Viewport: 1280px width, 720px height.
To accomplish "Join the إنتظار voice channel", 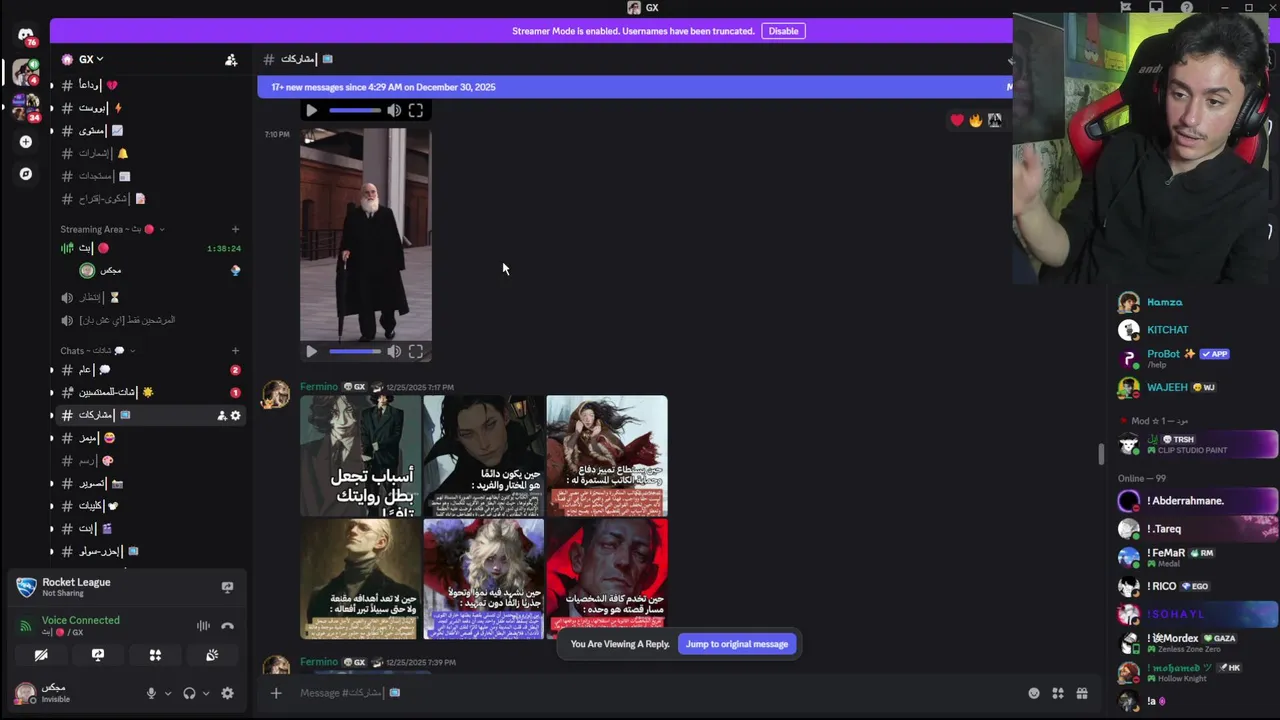I will pos(149,298).
